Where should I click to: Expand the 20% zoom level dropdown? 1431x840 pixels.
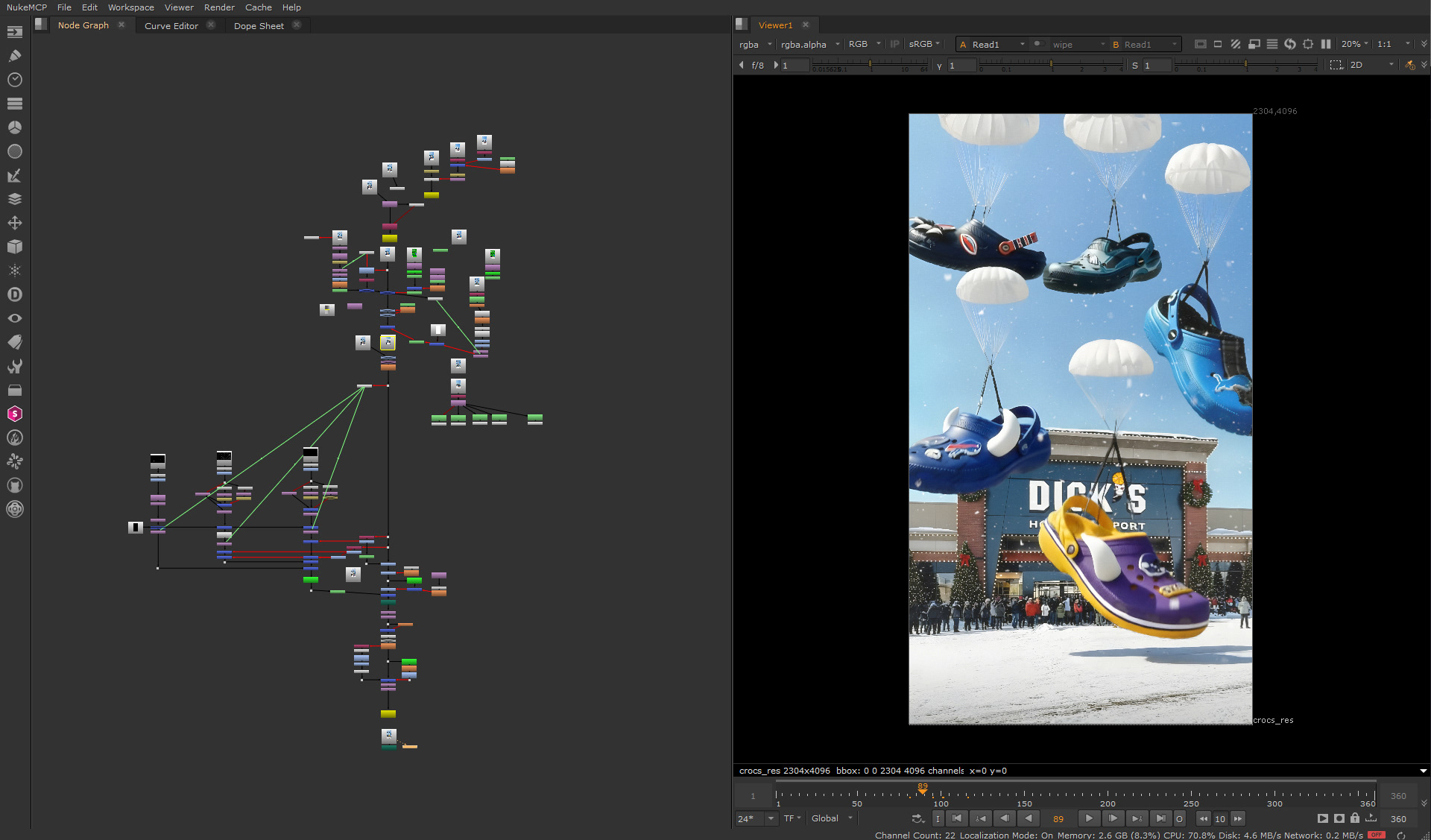[x=1355, y=45]
